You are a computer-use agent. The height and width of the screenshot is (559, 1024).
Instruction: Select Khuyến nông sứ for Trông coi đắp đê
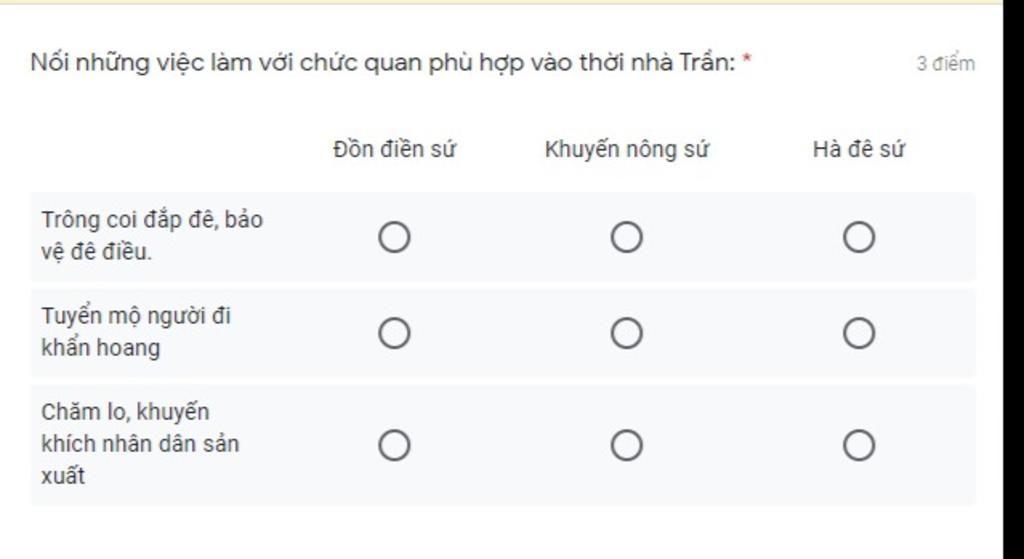click(x=626, y=237)
